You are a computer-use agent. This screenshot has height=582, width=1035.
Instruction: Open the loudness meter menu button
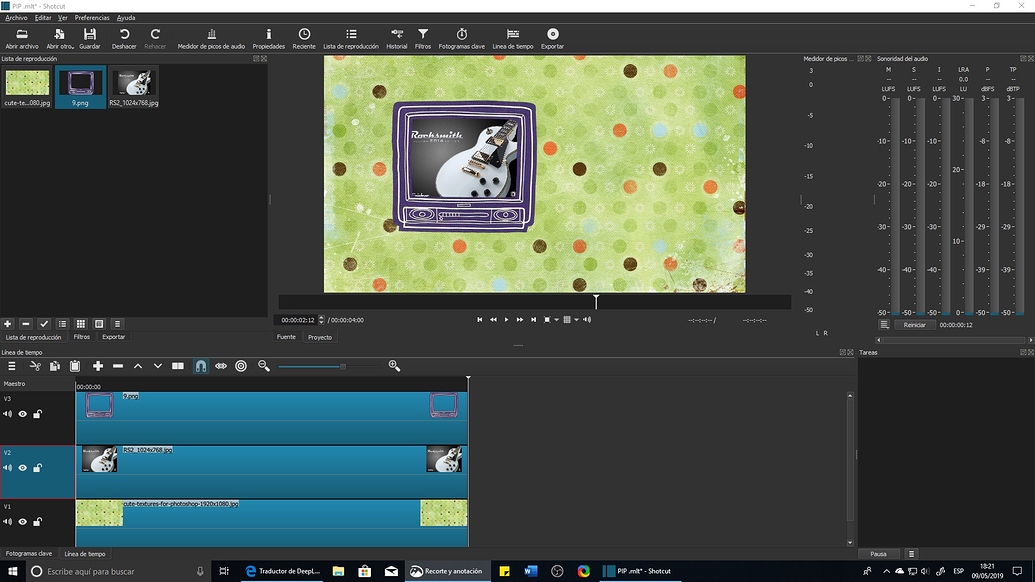coord(885,325)
